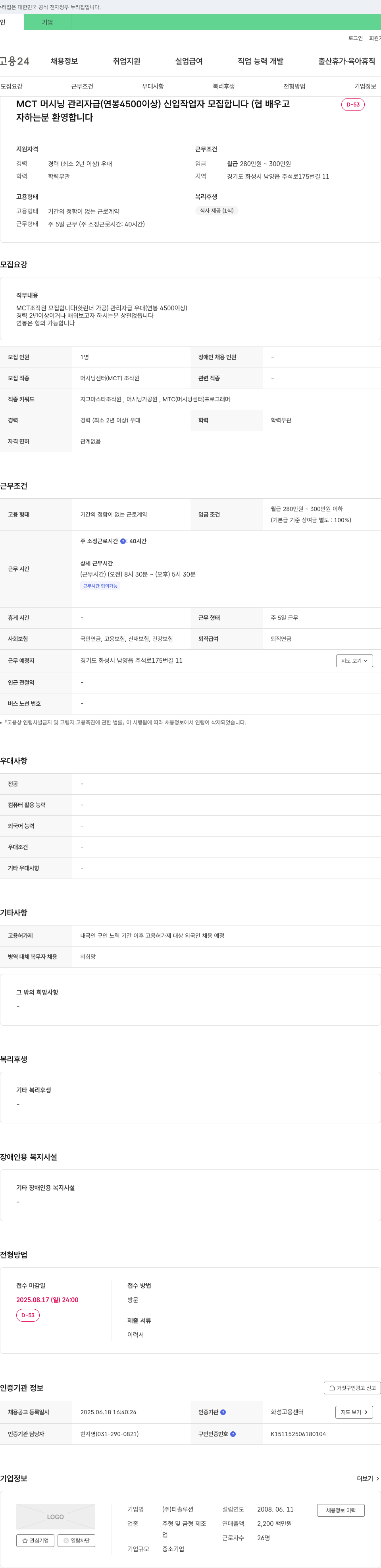Jump to 우대사항 section tab
This screenshot has width=381, height=1568.
coord(153,87)
